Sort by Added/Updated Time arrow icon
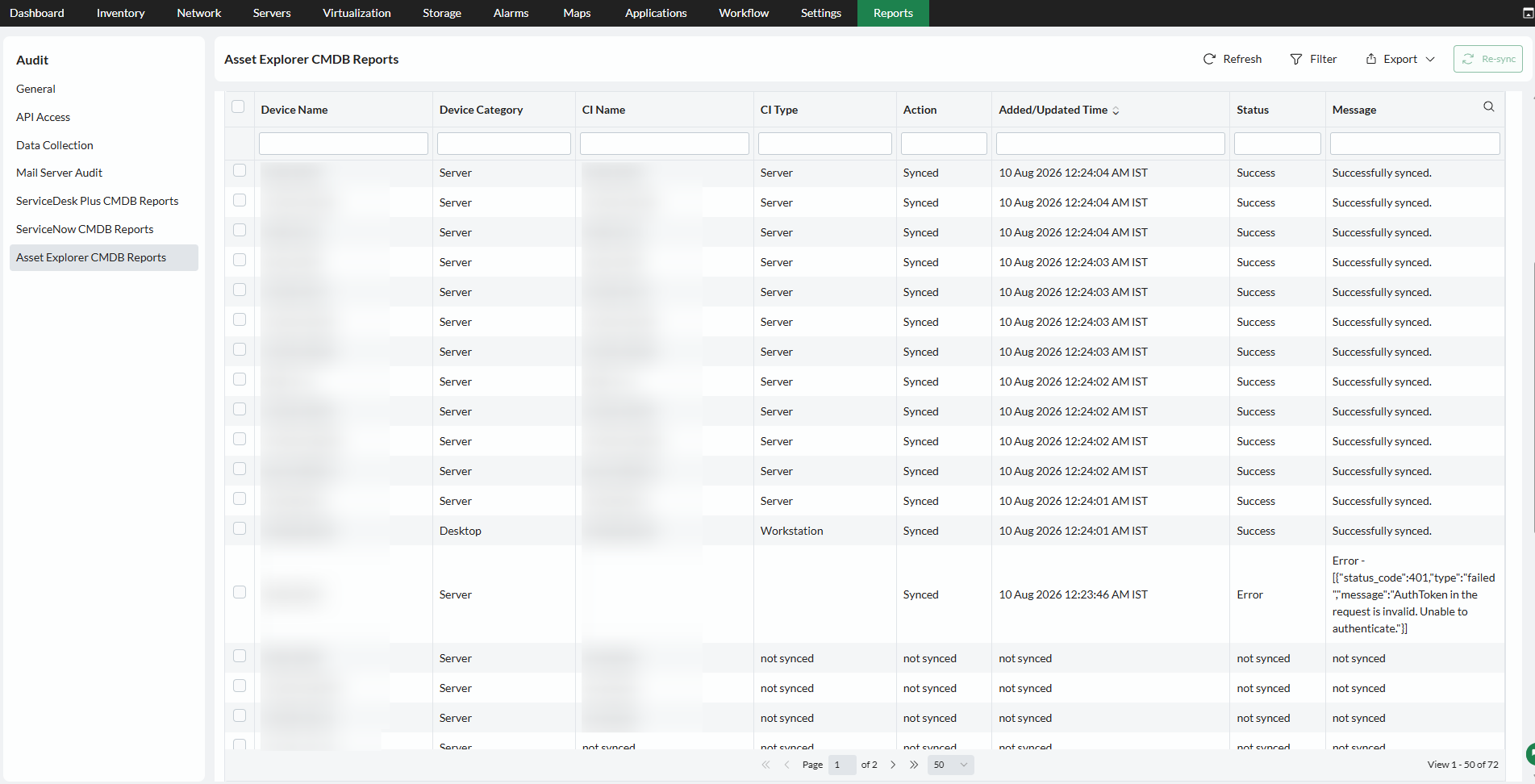Image resolution: width=1535 pixels, height=784 pixels. 1116,111
